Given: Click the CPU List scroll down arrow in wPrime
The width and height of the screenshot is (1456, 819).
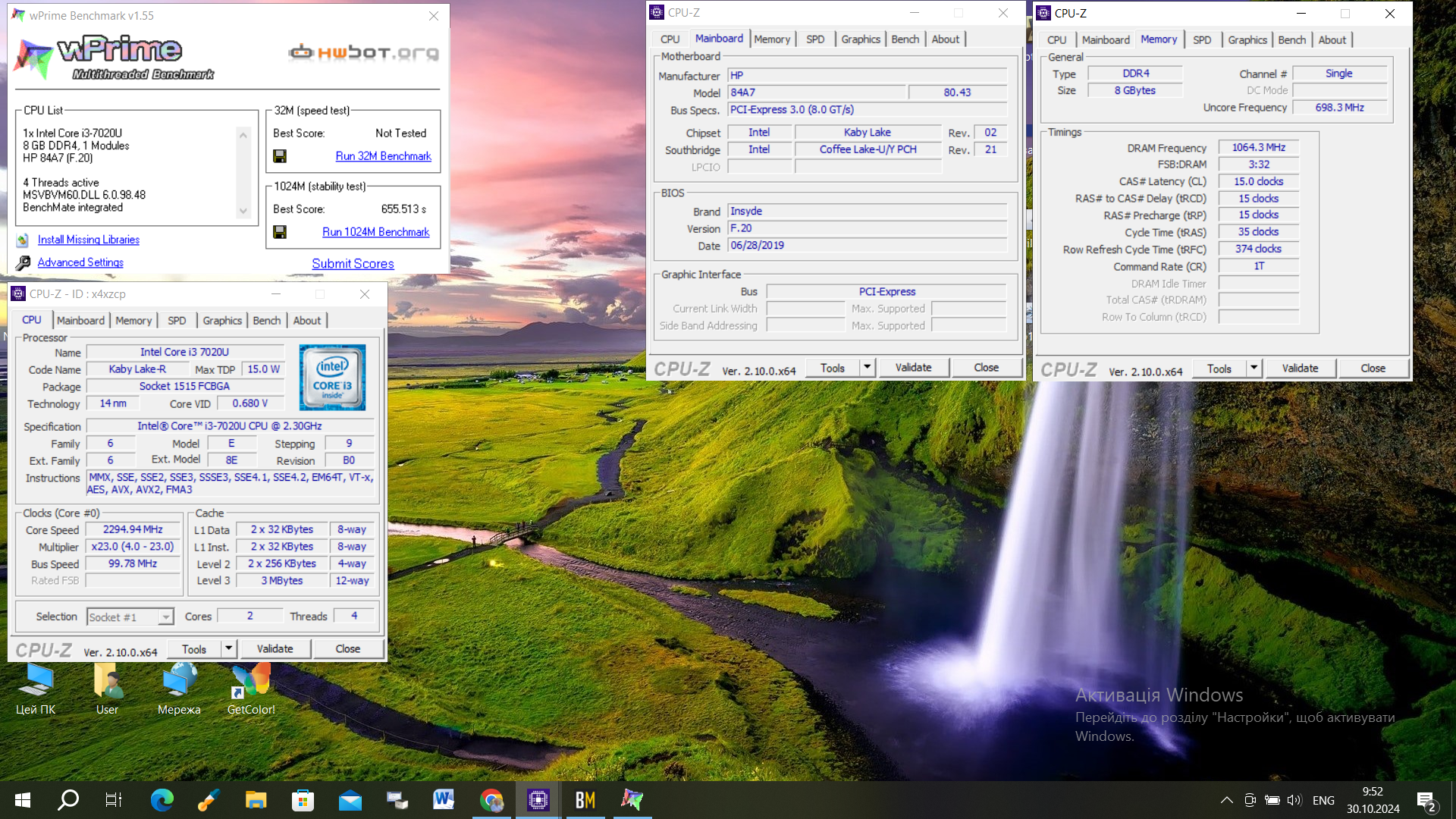Looking at the screenshot, I should (243, 211).
